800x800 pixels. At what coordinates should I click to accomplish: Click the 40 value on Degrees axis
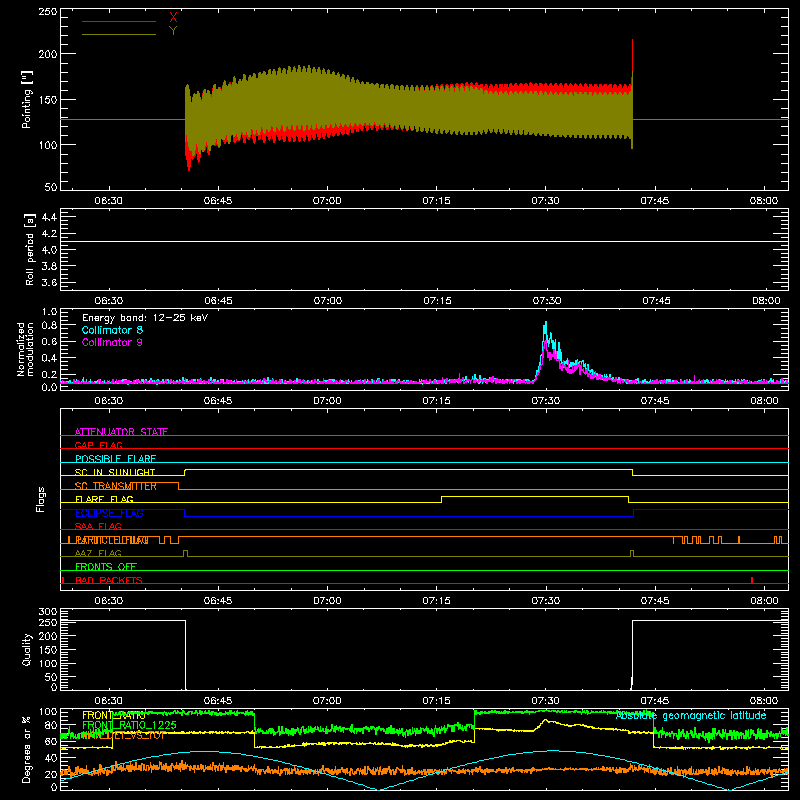tap(51, 758)
